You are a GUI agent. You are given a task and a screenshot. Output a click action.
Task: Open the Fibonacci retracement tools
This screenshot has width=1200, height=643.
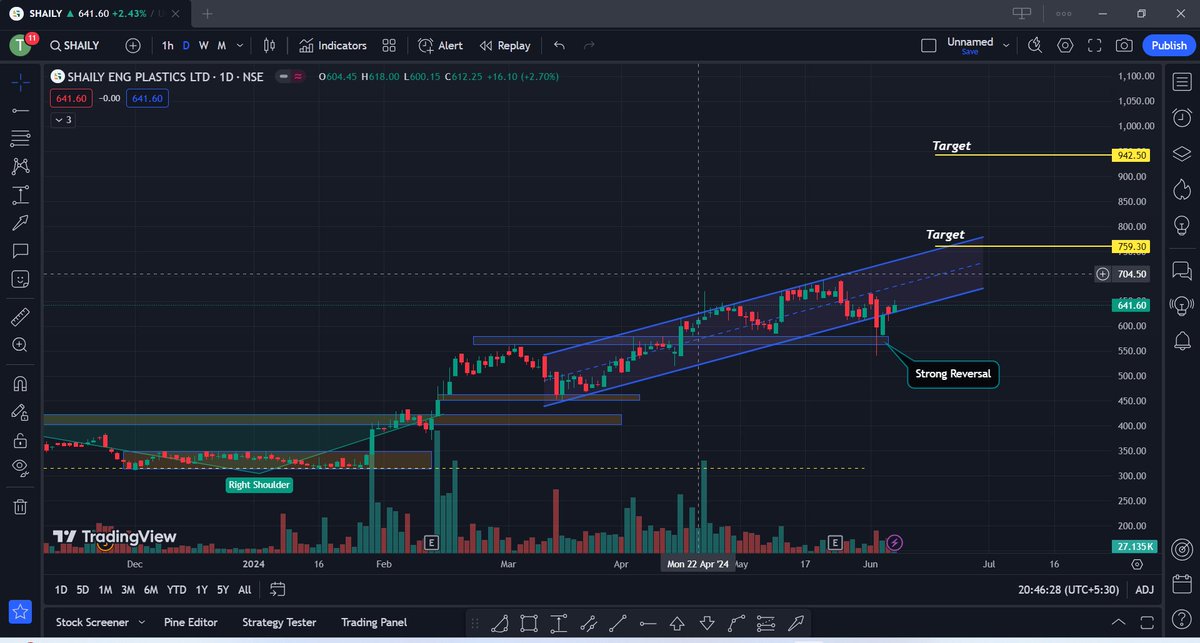[x=20, y=137]
